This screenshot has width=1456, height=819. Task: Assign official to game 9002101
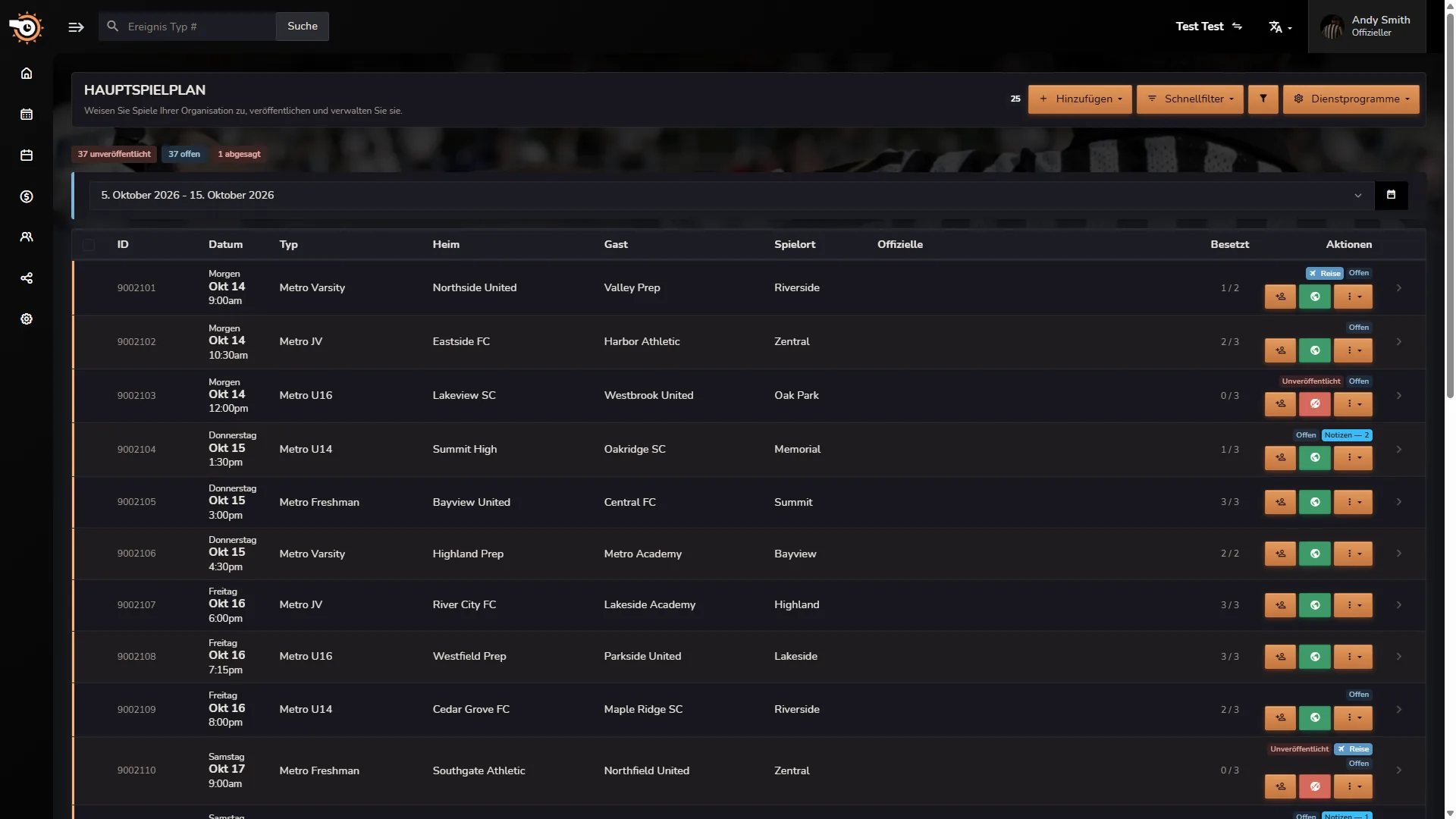click(1280, 297)
